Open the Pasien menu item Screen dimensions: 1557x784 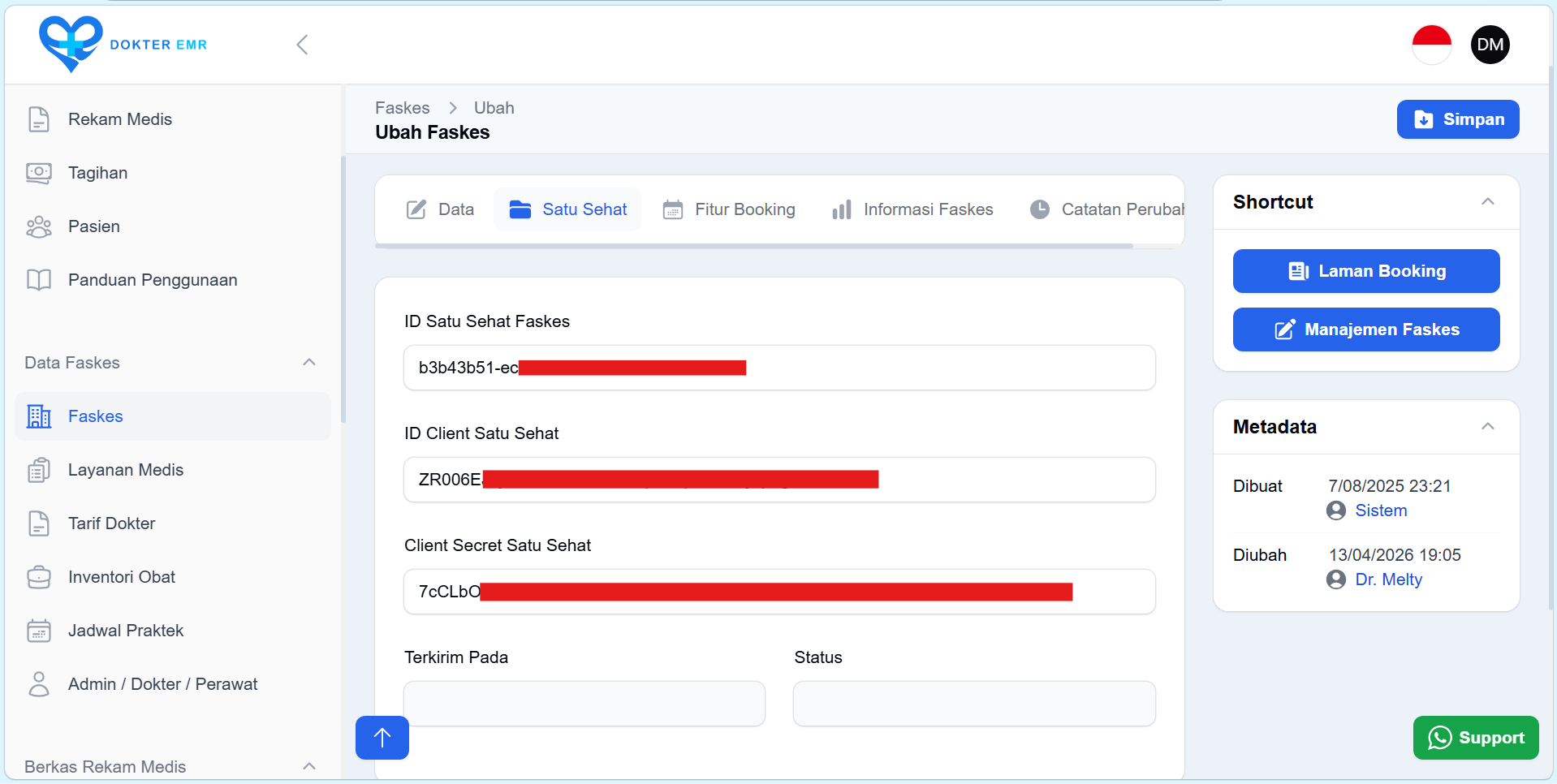[x=173, y=226]
